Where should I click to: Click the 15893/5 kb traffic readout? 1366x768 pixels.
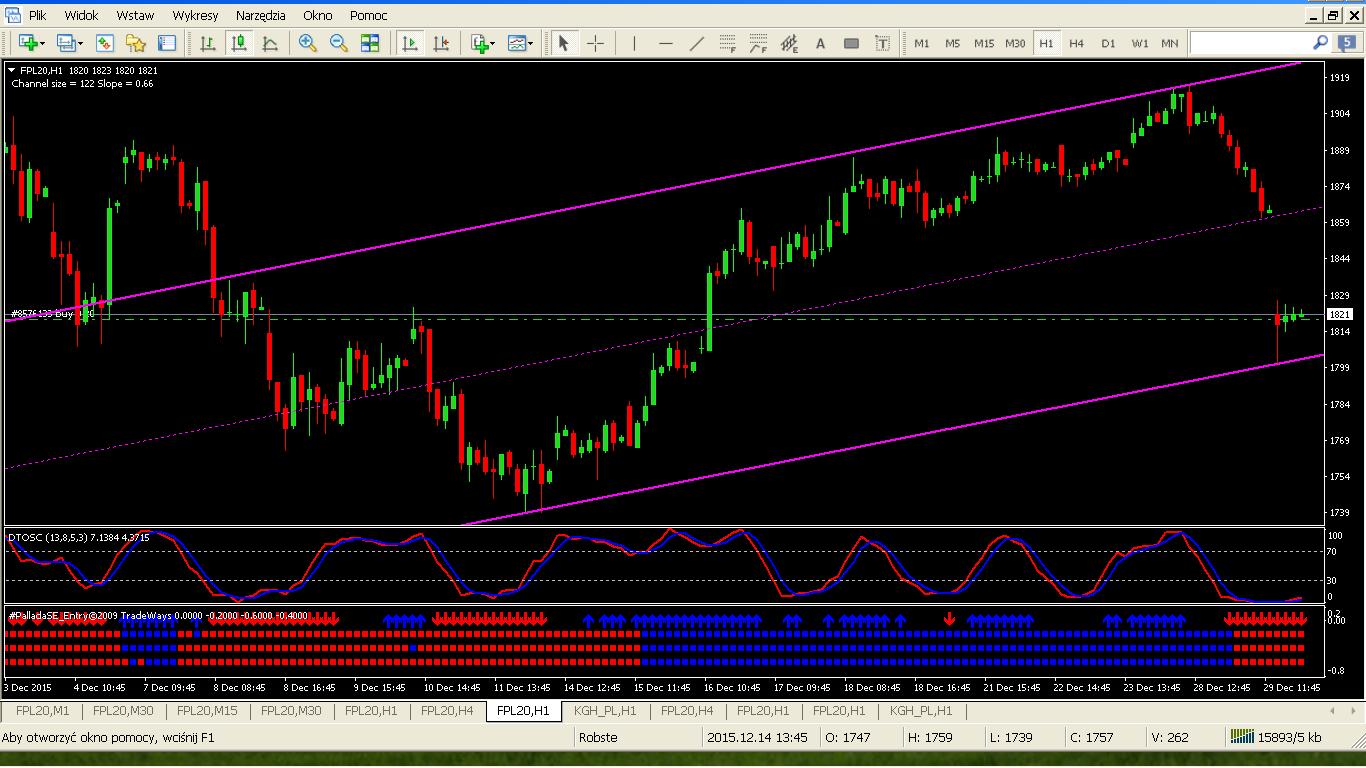coord(1290,738)
